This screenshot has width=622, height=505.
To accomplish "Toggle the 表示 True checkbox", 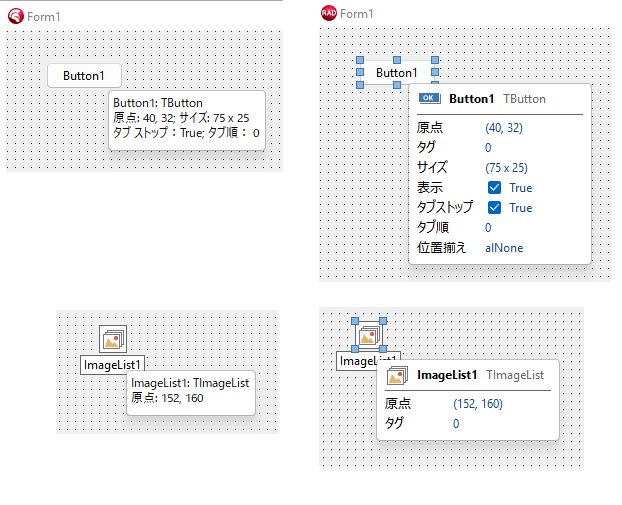I will tap(494, 188).
